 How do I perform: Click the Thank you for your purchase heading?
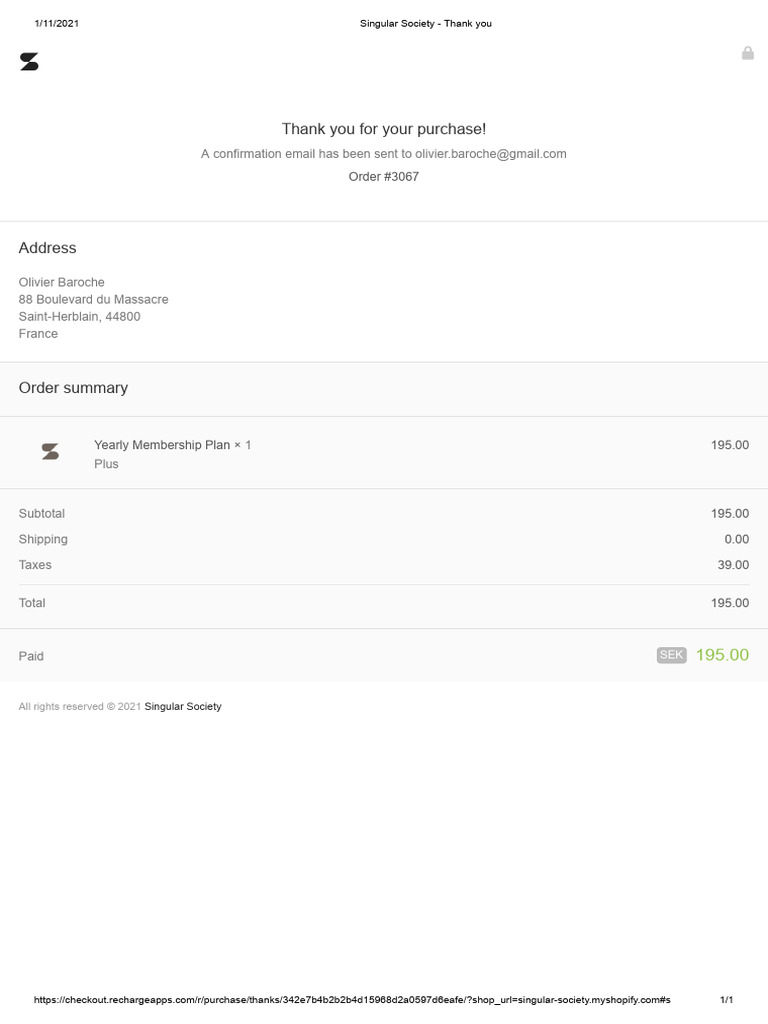[384, 129]
